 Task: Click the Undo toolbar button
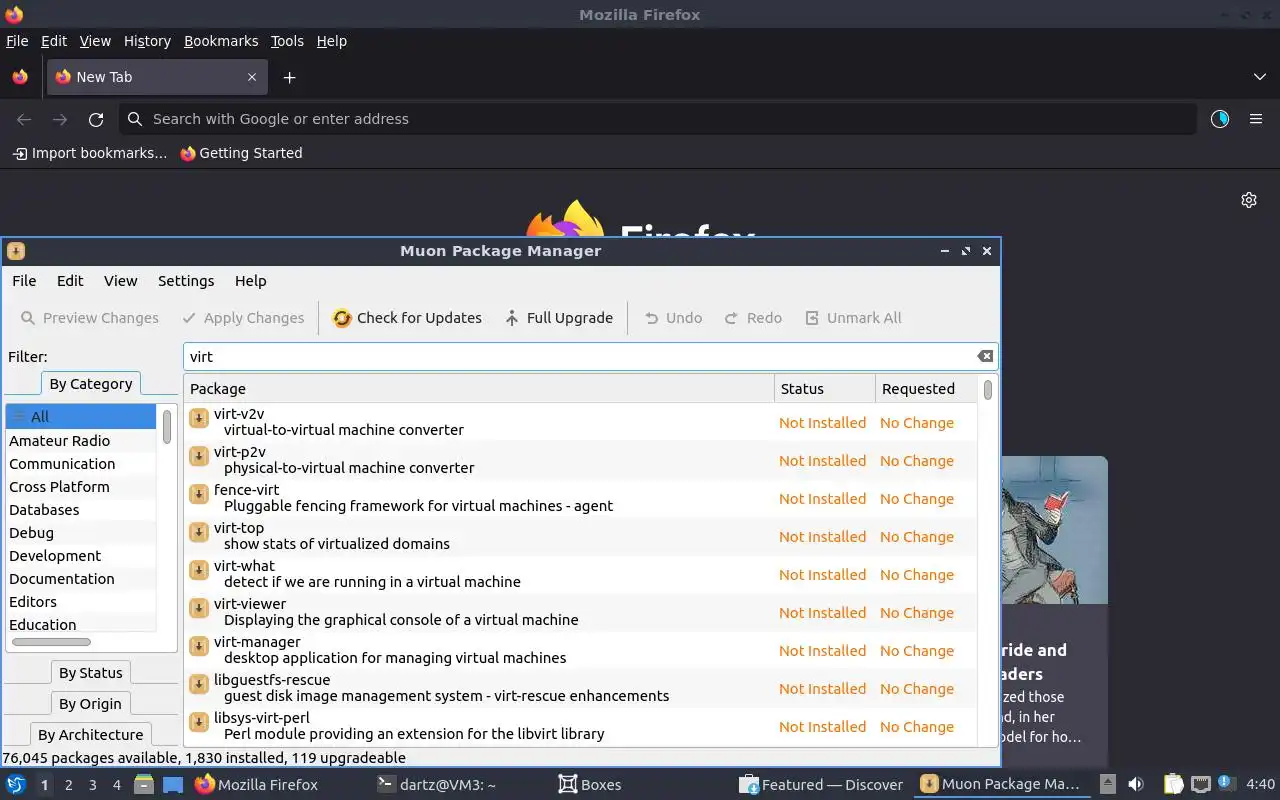[673, 318]
